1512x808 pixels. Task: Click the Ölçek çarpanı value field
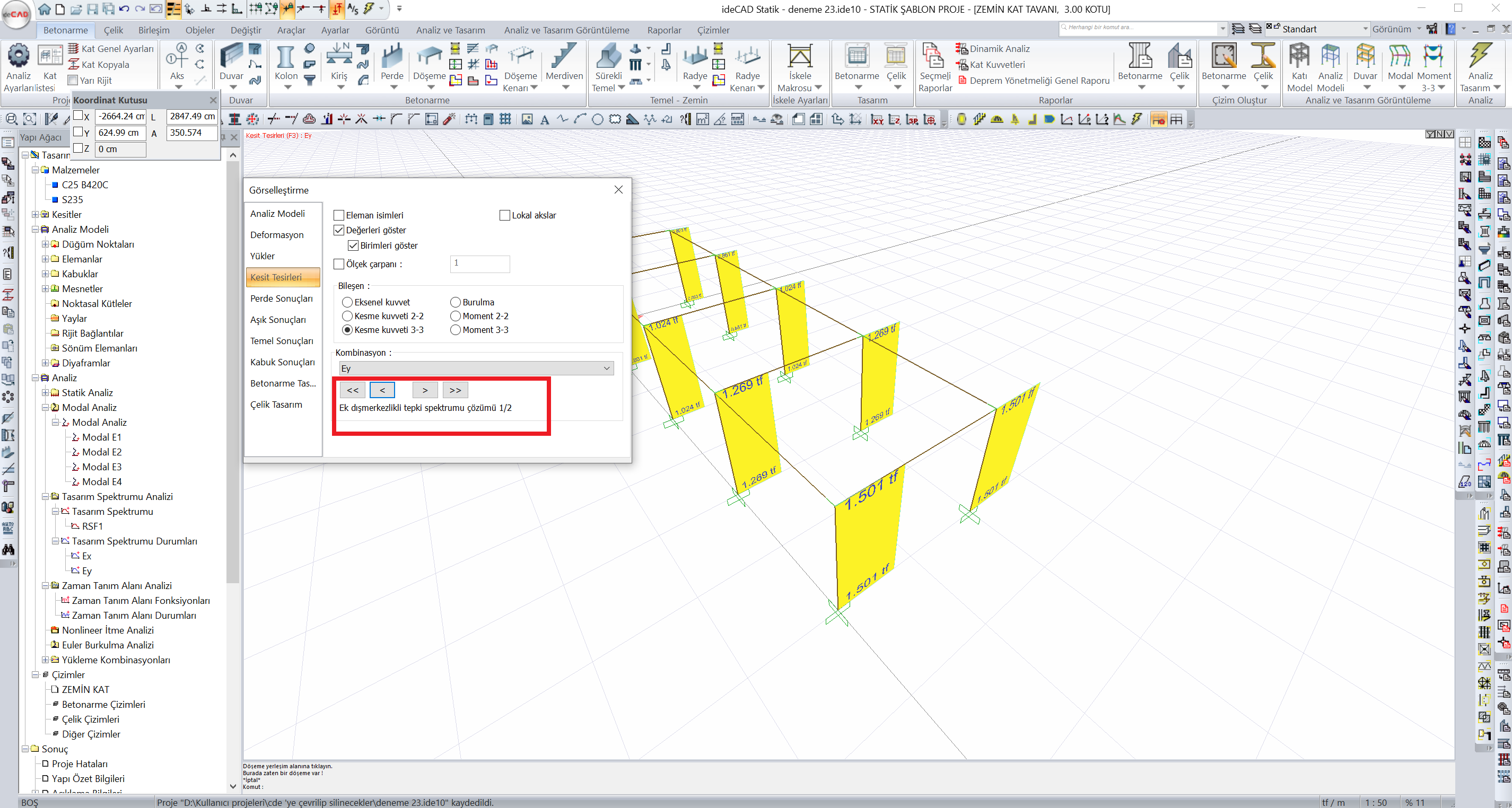[x=479, y=264]
